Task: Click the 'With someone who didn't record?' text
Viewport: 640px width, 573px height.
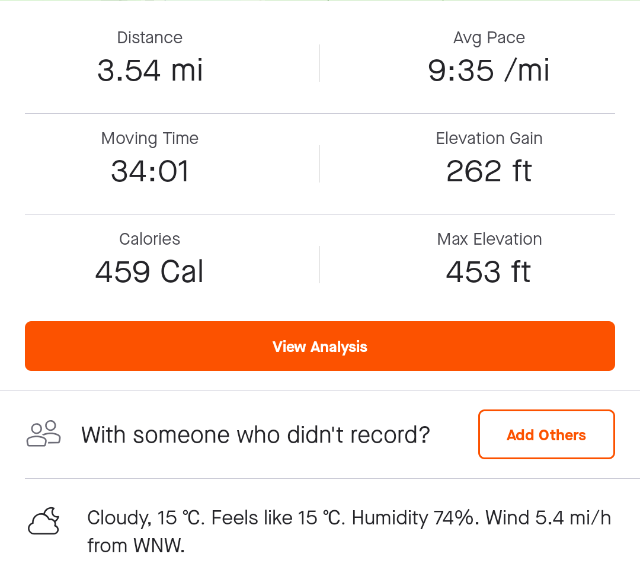Action: click(256, 435)
